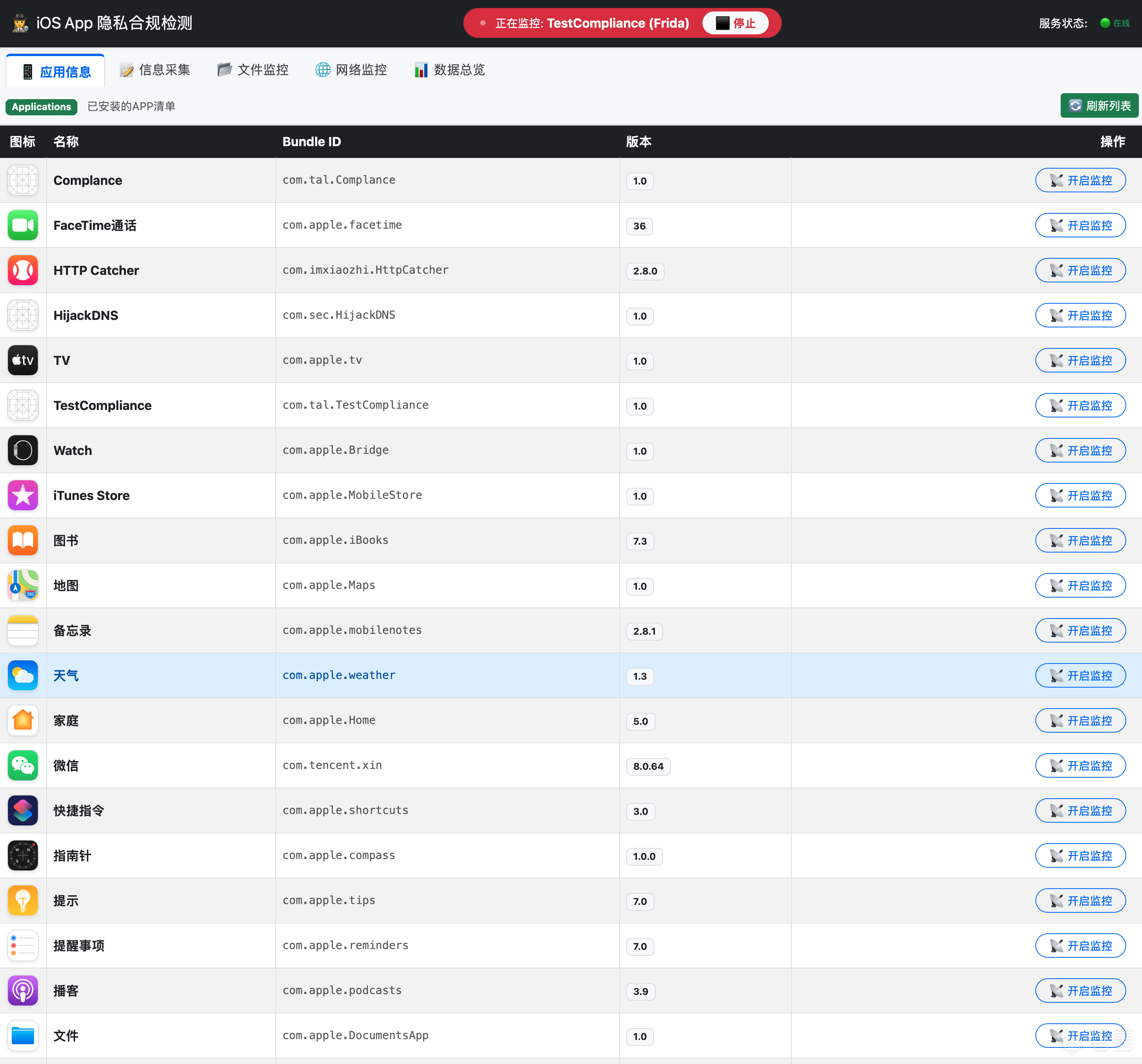Start monitoring the Watch app
Image resolution: width=1142 pixels, height=1064 pixels.
coord(1080,450)
